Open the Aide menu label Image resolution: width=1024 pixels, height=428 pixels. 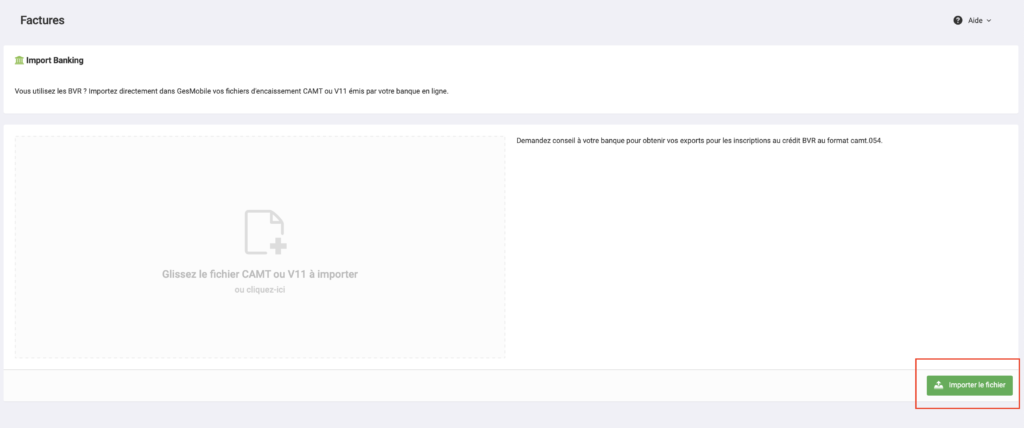[x=975, y=20]
